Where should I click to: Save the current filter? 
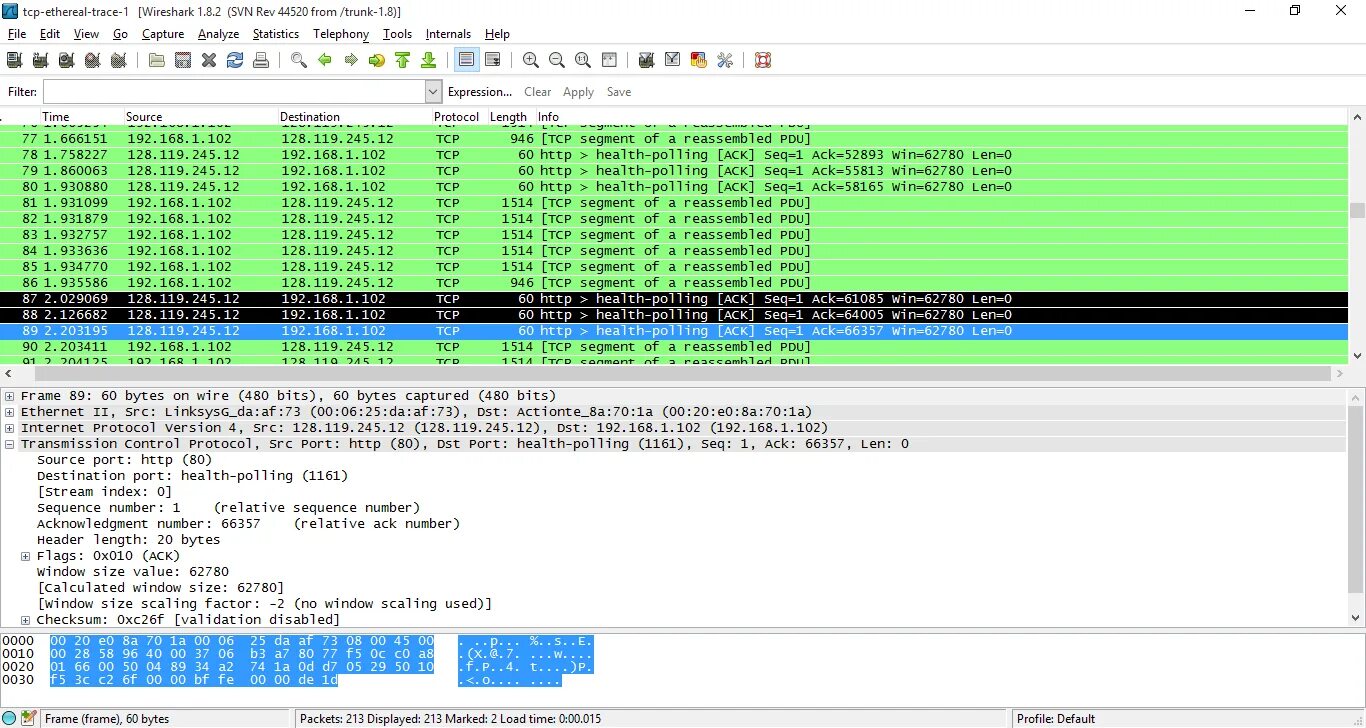(x=619, y=92)
